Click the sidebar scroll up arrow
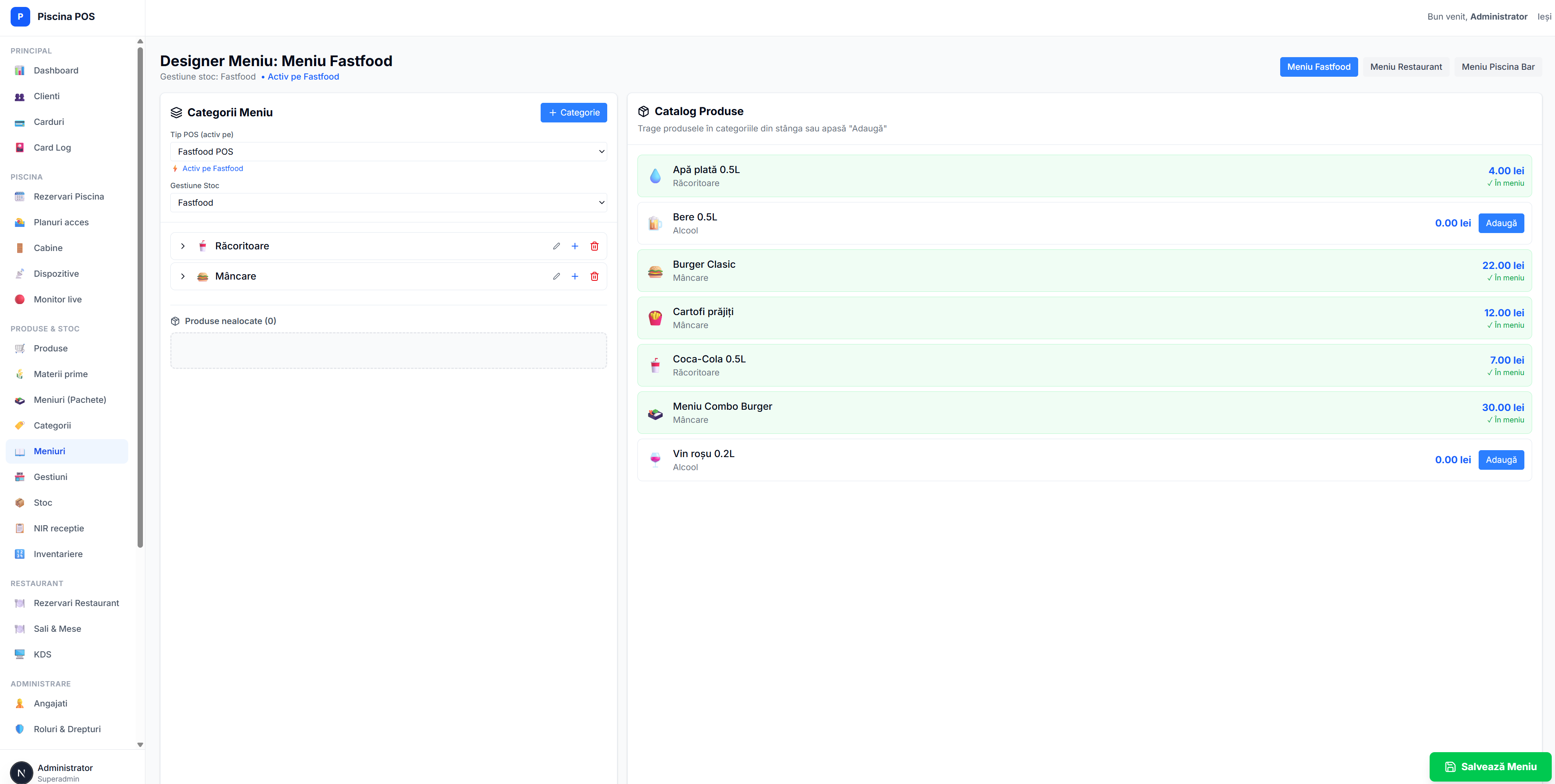The height and width of the screenshot is (784, 1555). coord(140,42)
